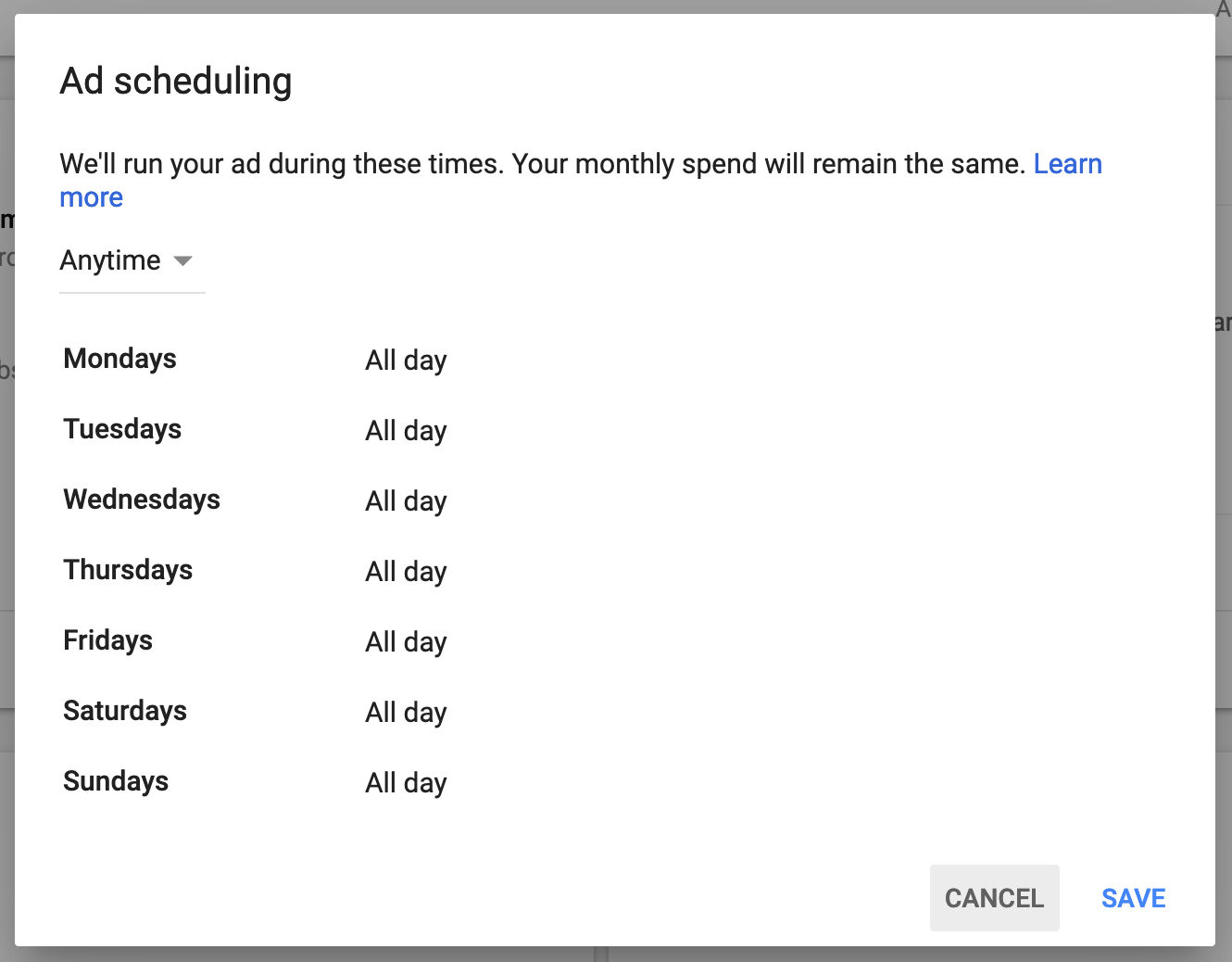Click the All day value for Fridays
This screenshot has height=962, width=1232.
click(406, 642)
